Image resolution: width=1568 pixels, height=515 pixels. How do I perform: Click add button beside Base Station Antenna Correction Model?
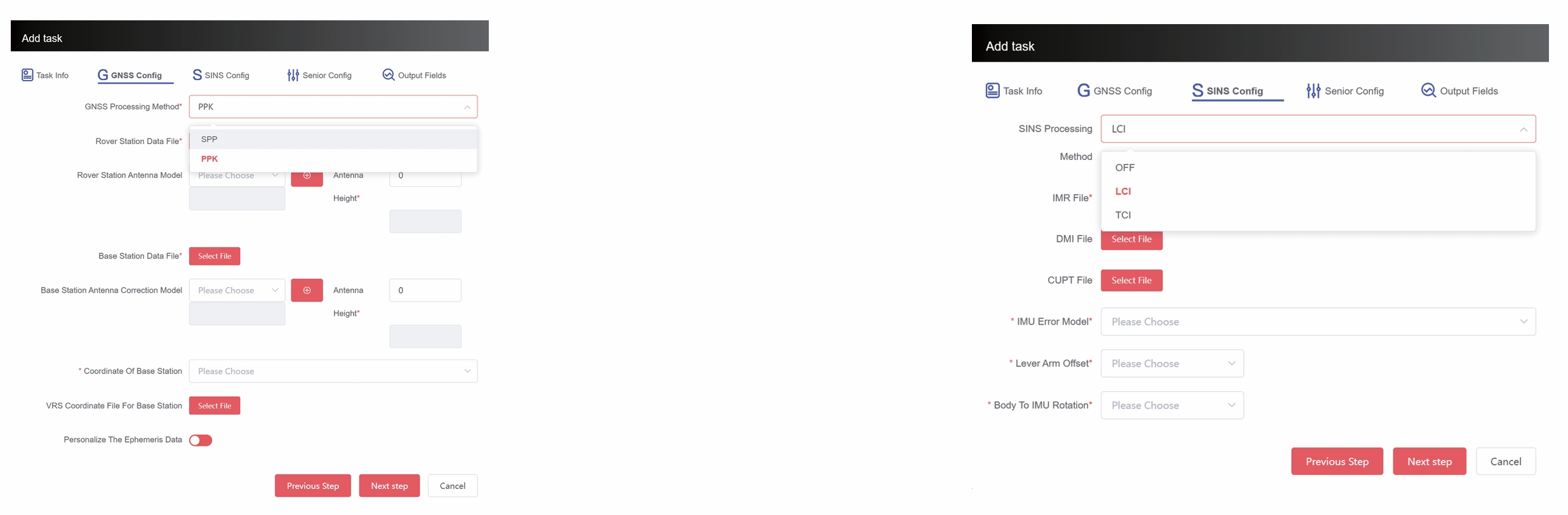307,290
